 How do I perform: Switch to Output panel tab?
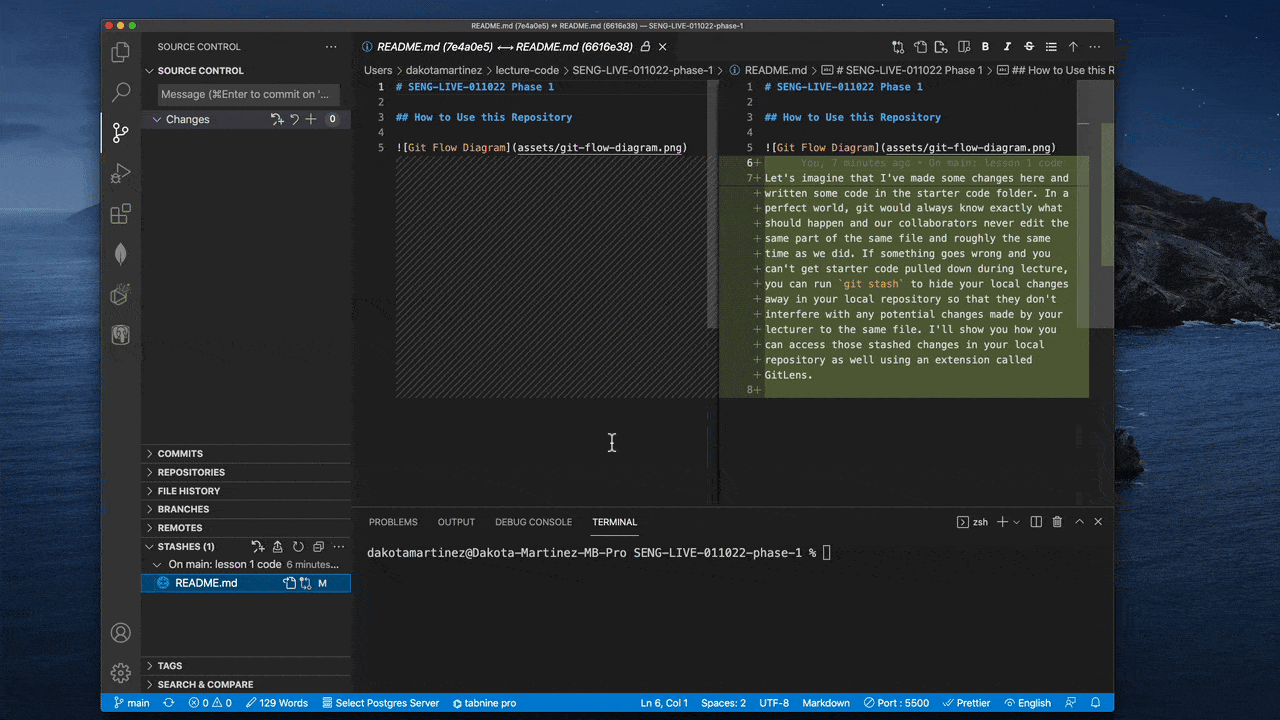[456, 522]
